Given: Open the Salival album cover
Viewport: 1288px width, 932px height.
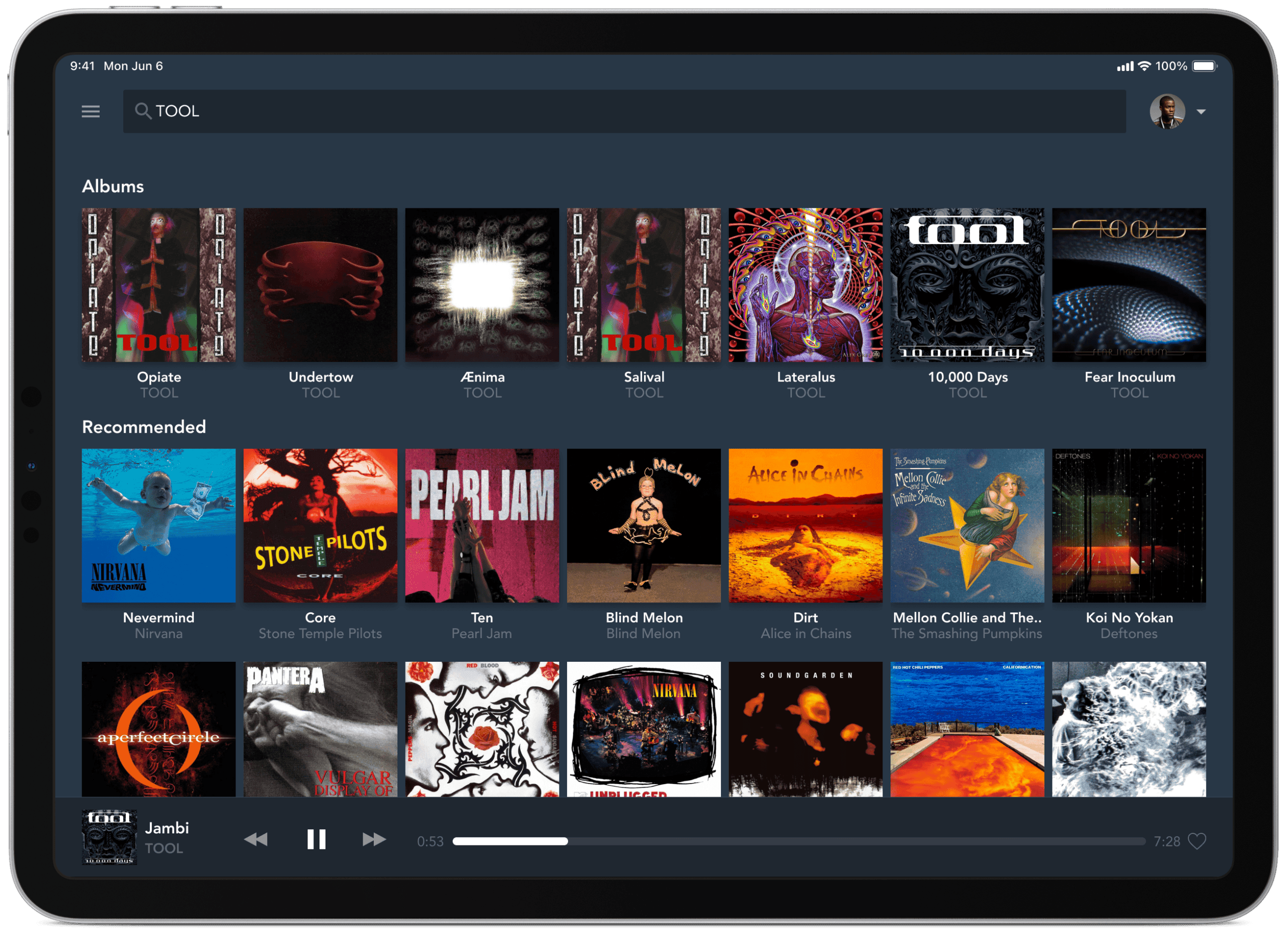Looking at the screenshot, I should click(644, 285).
